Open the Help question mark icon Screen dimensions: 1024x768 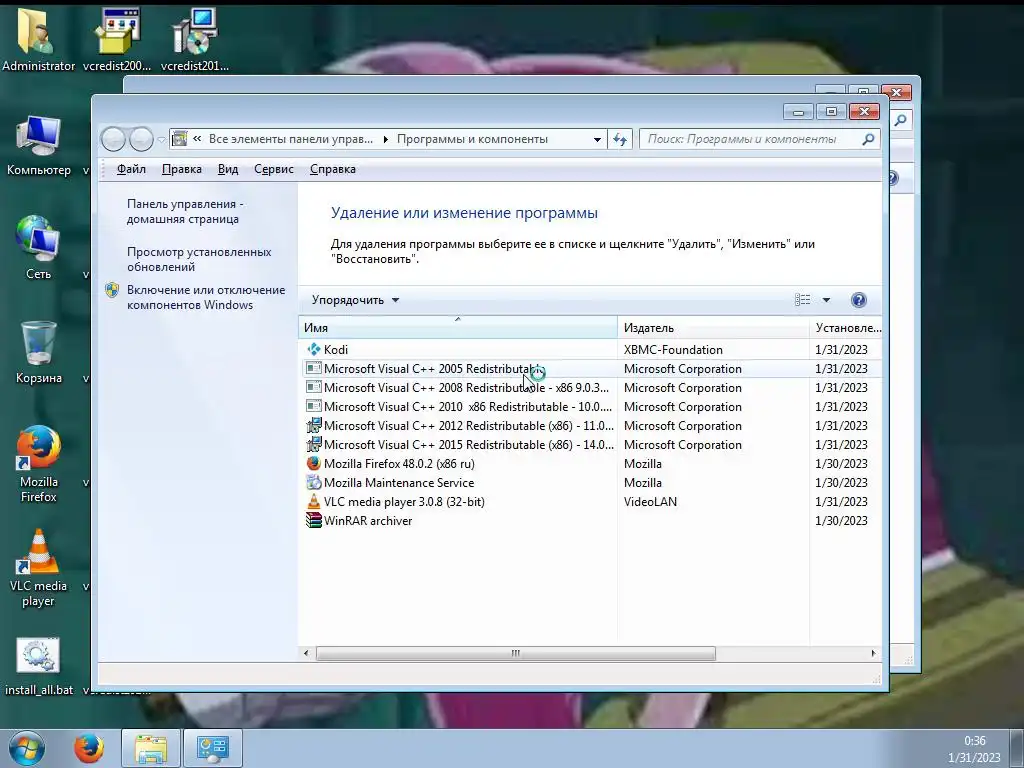pyautogui.click(x=859, y=300)
